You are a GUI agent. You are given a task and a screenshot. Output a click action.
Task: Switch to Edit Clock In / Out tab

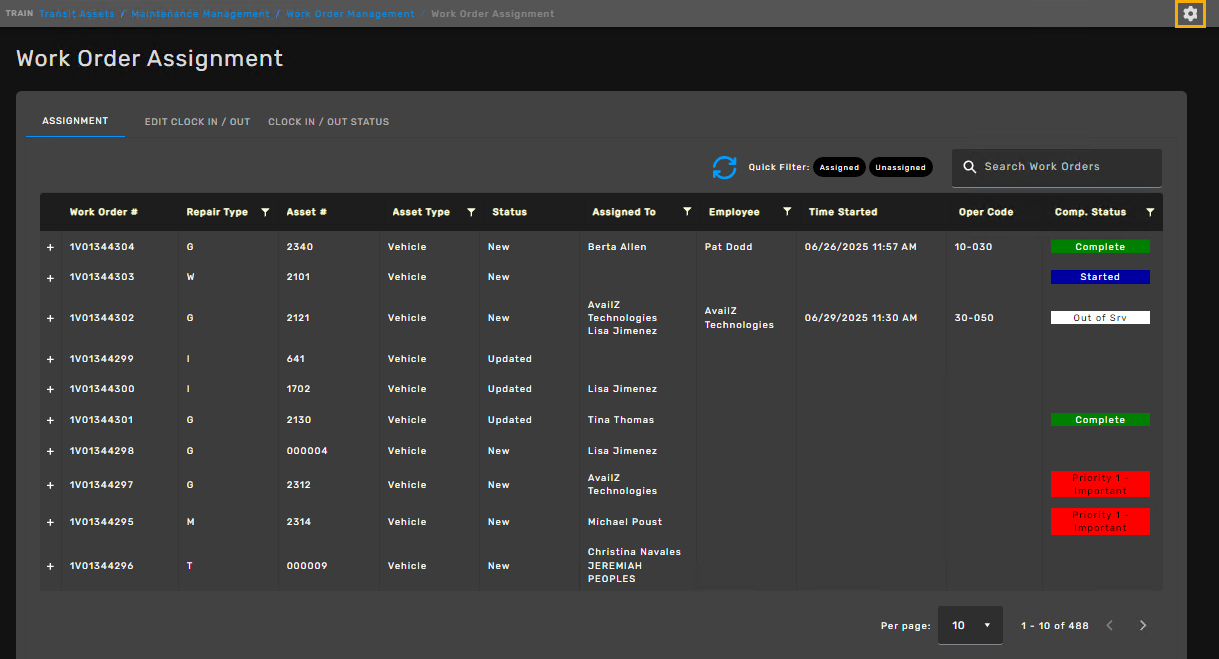point(197,122)
